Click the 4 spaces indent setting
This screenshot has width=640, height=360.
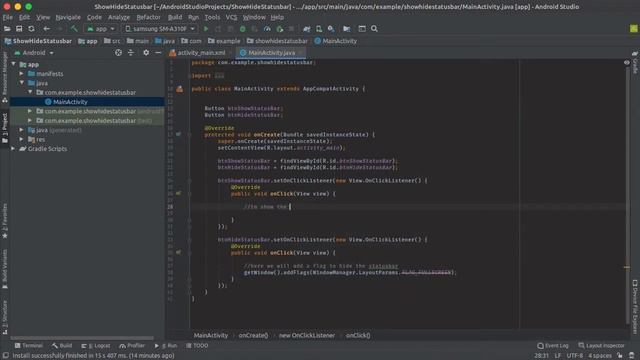[600, 356]
